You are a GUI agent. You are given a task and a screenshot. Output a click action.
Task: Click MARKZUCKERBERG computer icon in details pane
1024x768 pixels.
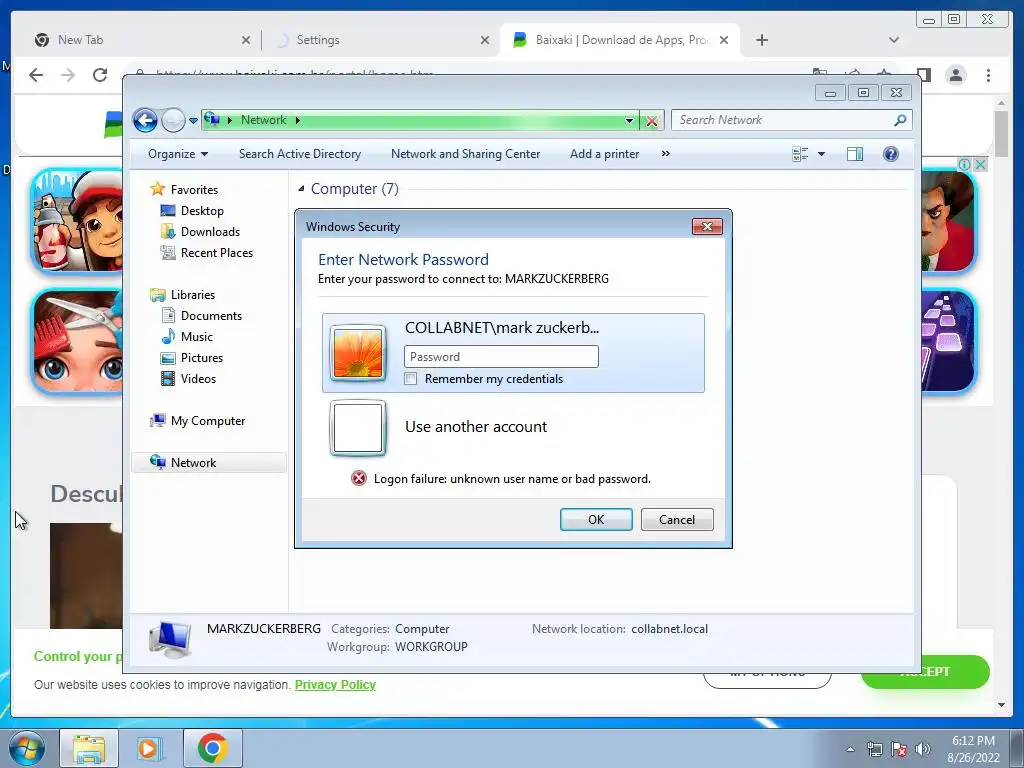point(169,638)
